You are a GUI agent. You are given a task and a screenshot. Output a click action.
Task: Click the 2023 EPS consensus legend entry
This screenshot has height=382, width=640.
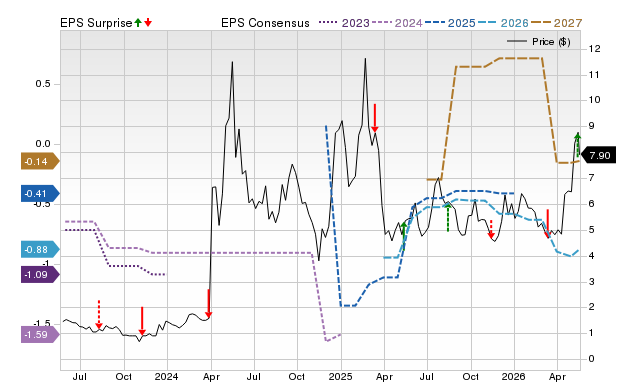tap(344, 23)
